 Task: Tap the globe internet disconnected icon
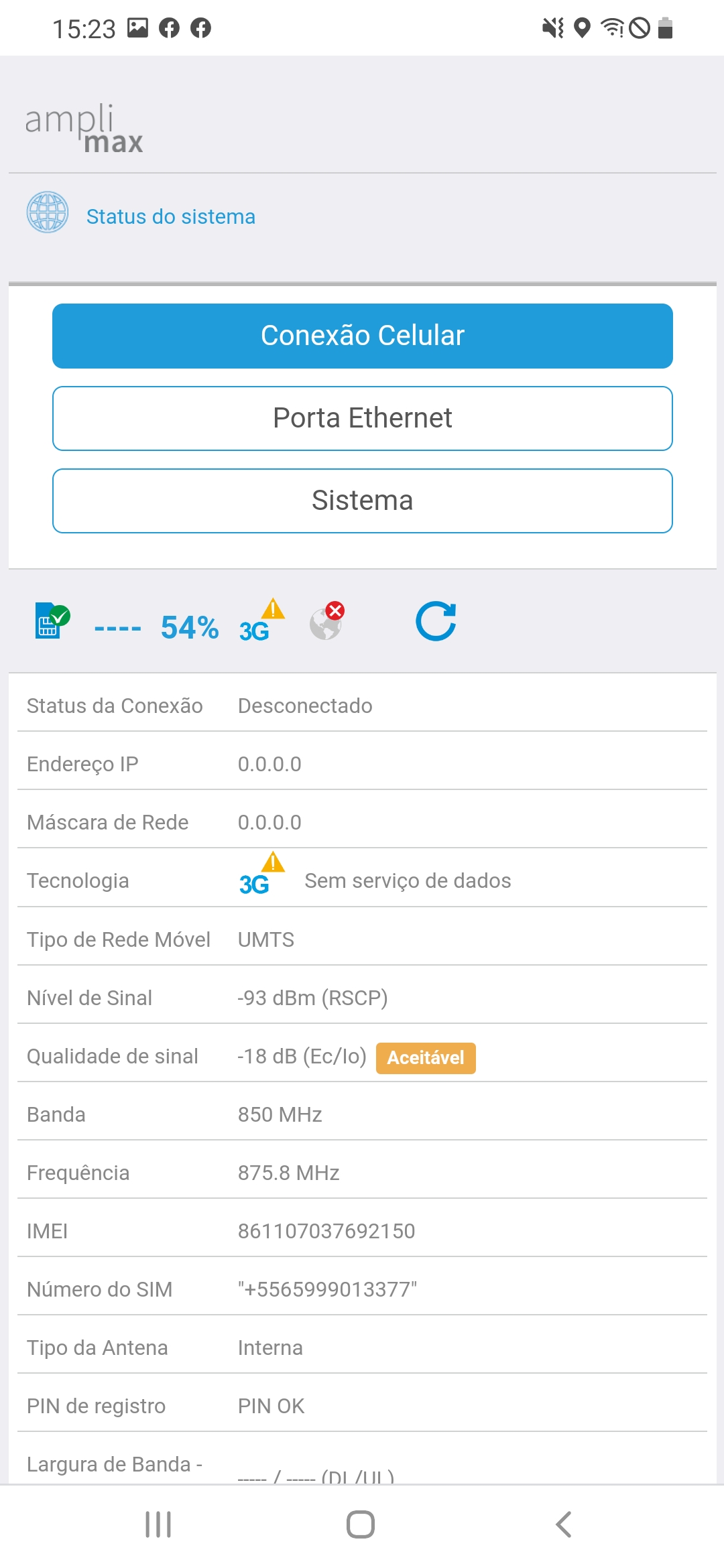[326, 621]
